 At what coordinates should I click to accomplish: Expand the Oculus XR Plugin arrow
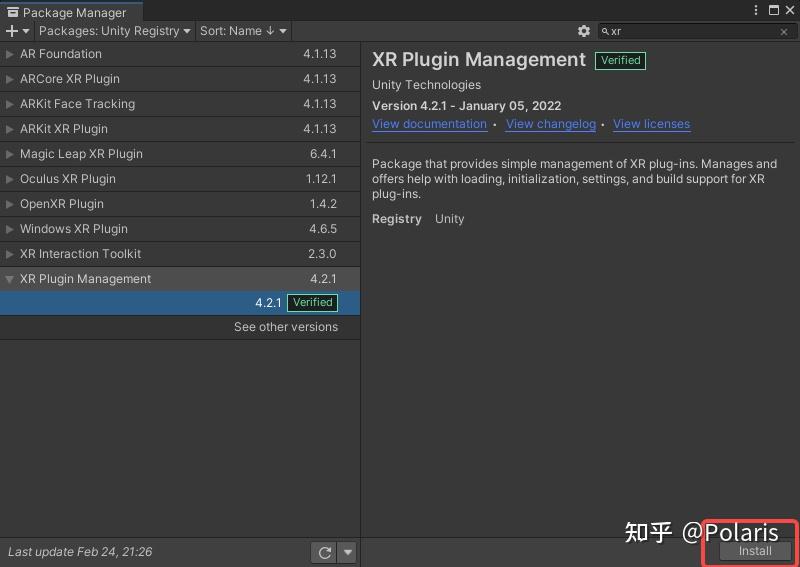tap(9, 179)
